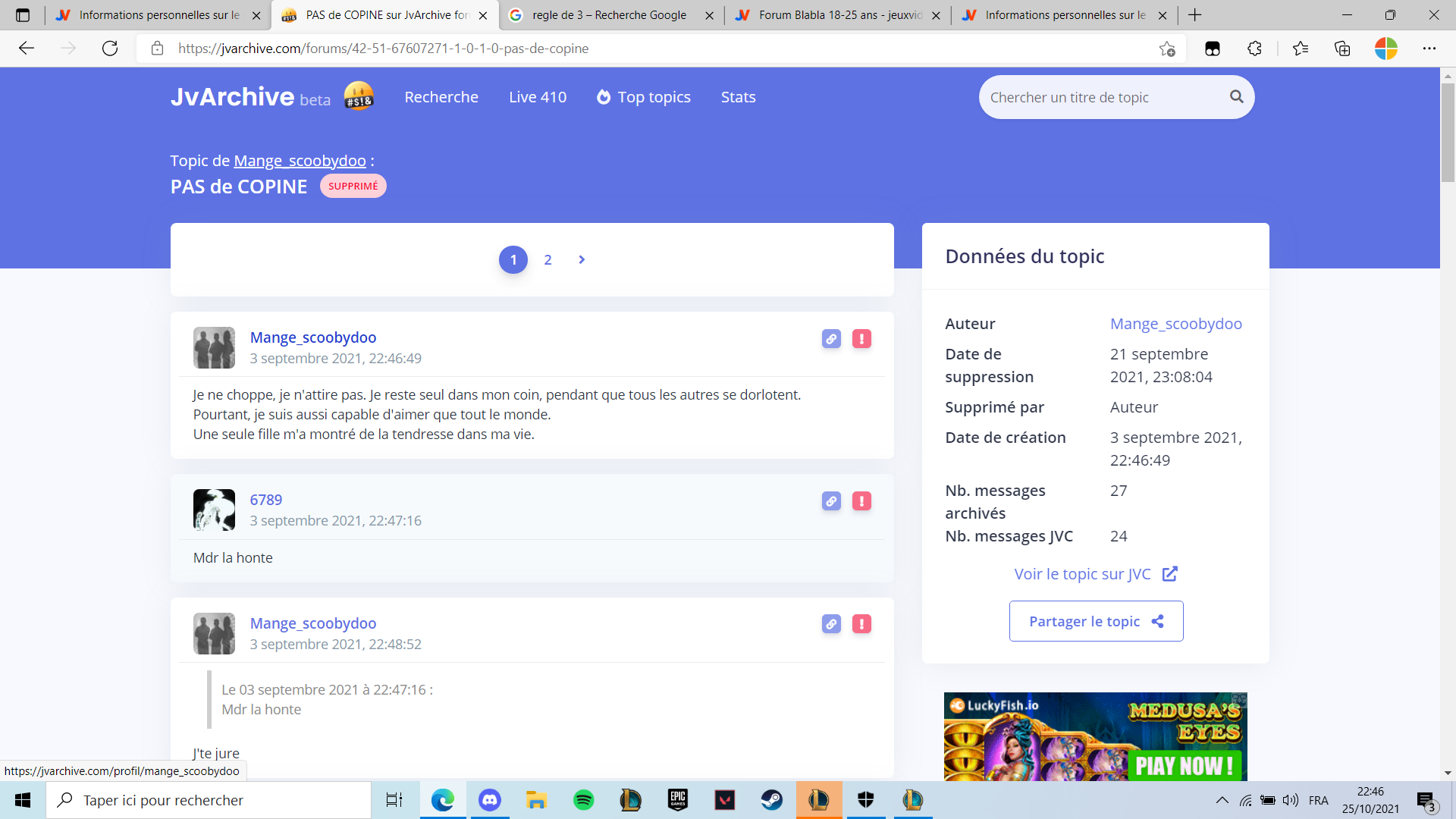
Task: Click the search magnifier icon in topic search
Action: pos(1236,97)
